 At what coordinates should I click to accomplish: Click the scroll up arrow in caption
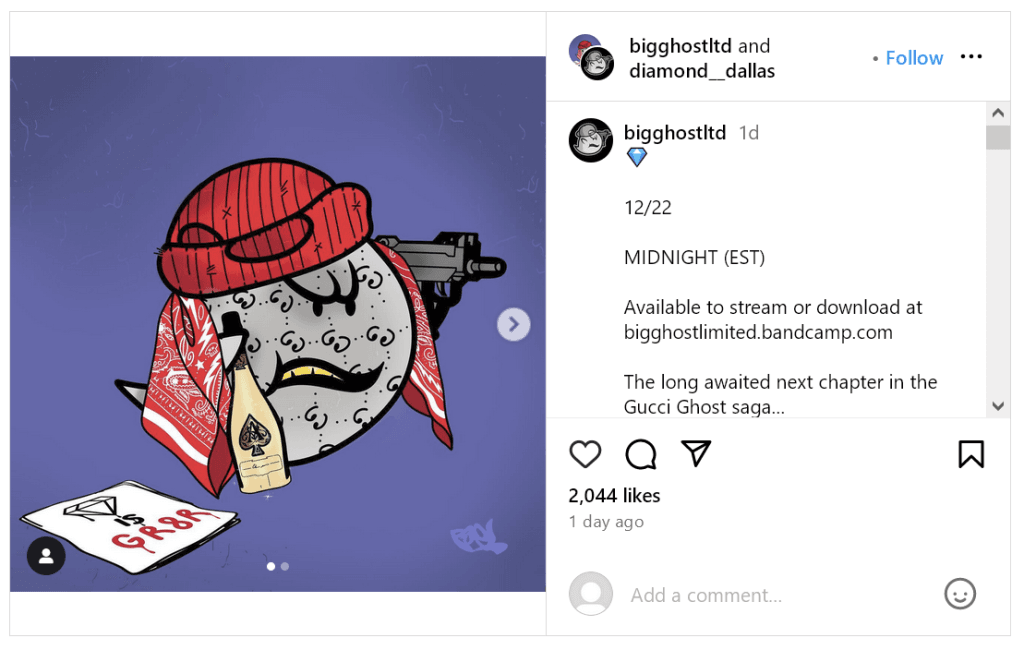(997, 113)
